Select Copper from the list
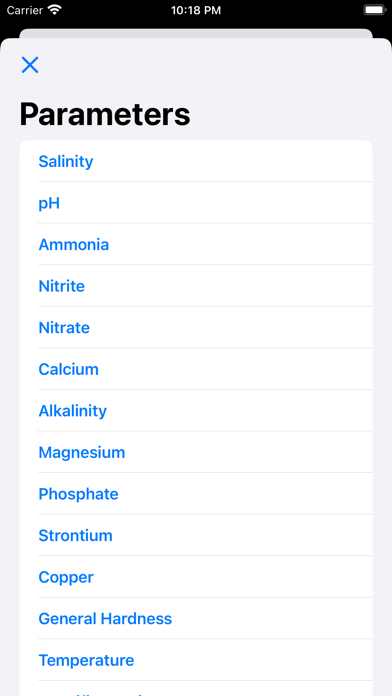The width and height of the screenshot is (392, 696). coord(196,577)
